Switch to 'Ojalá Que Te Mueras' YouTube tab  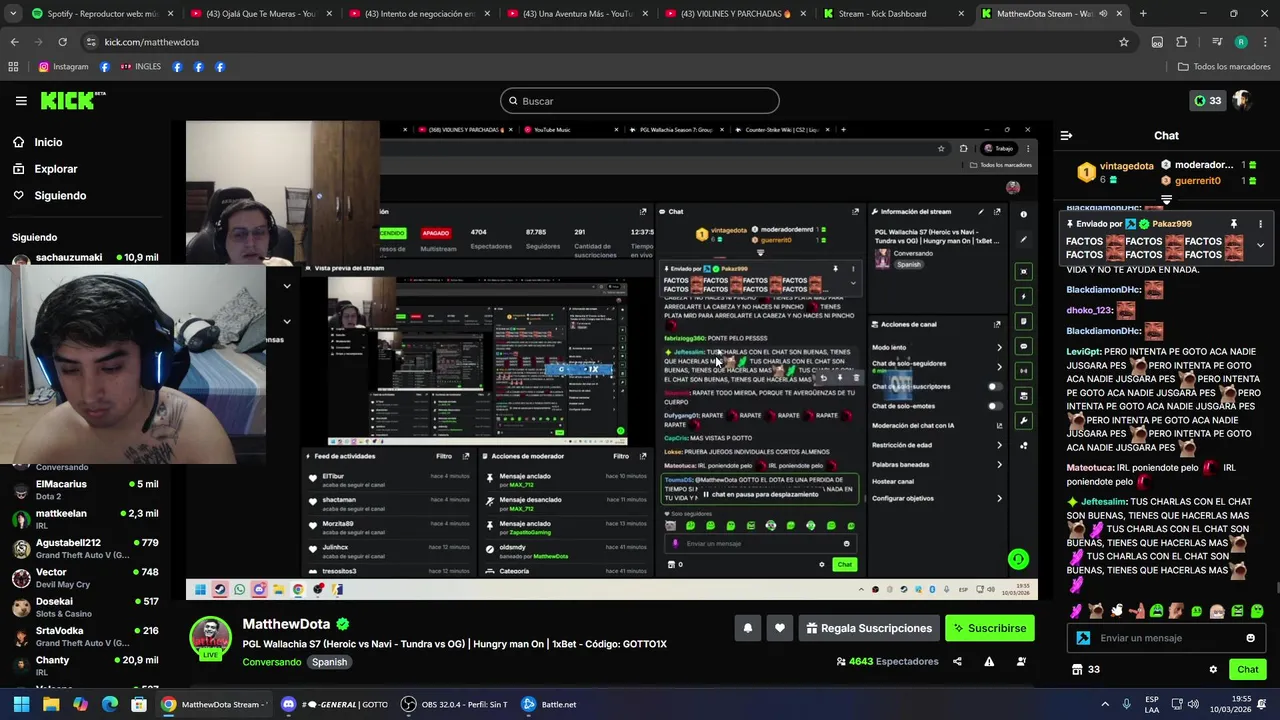click(x=260, y=14)
